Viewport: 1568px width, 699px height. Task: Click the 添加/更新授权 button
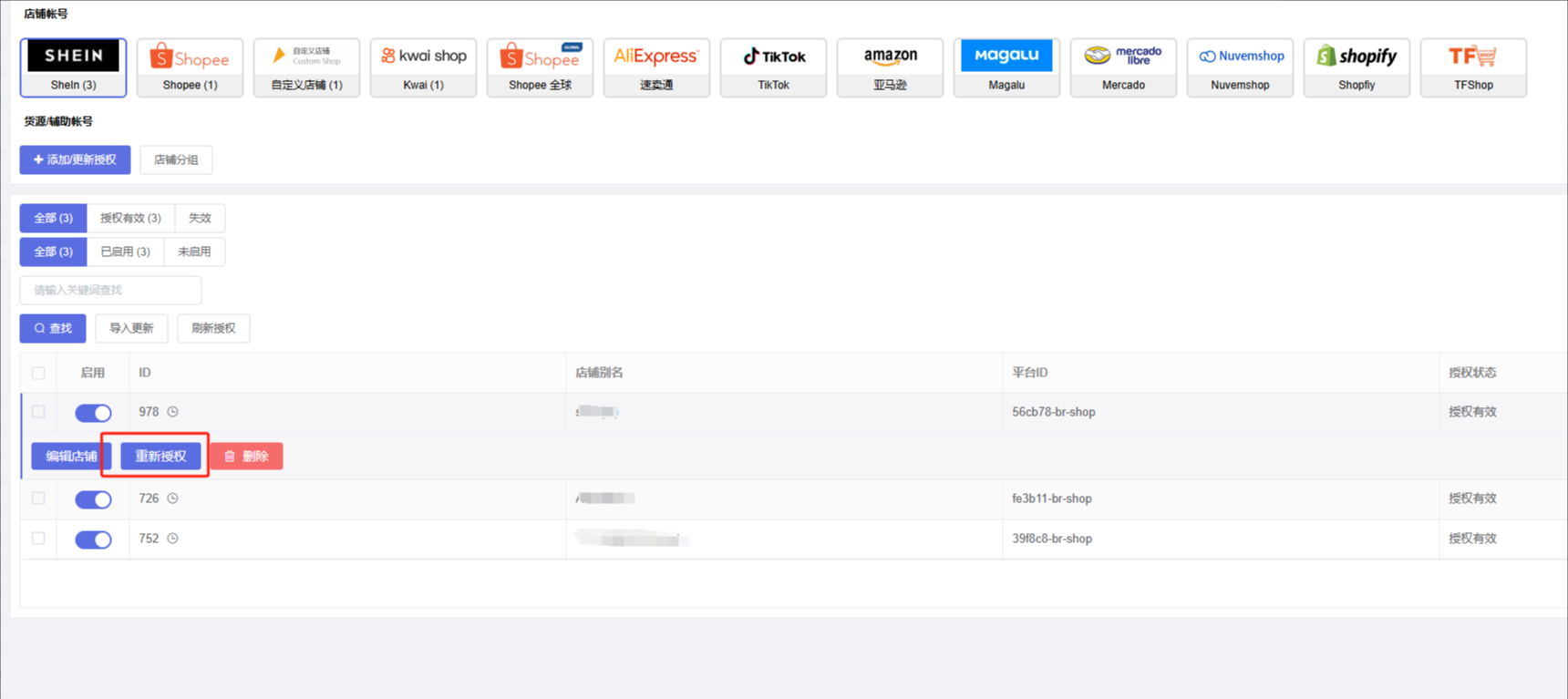coord(75,159)
